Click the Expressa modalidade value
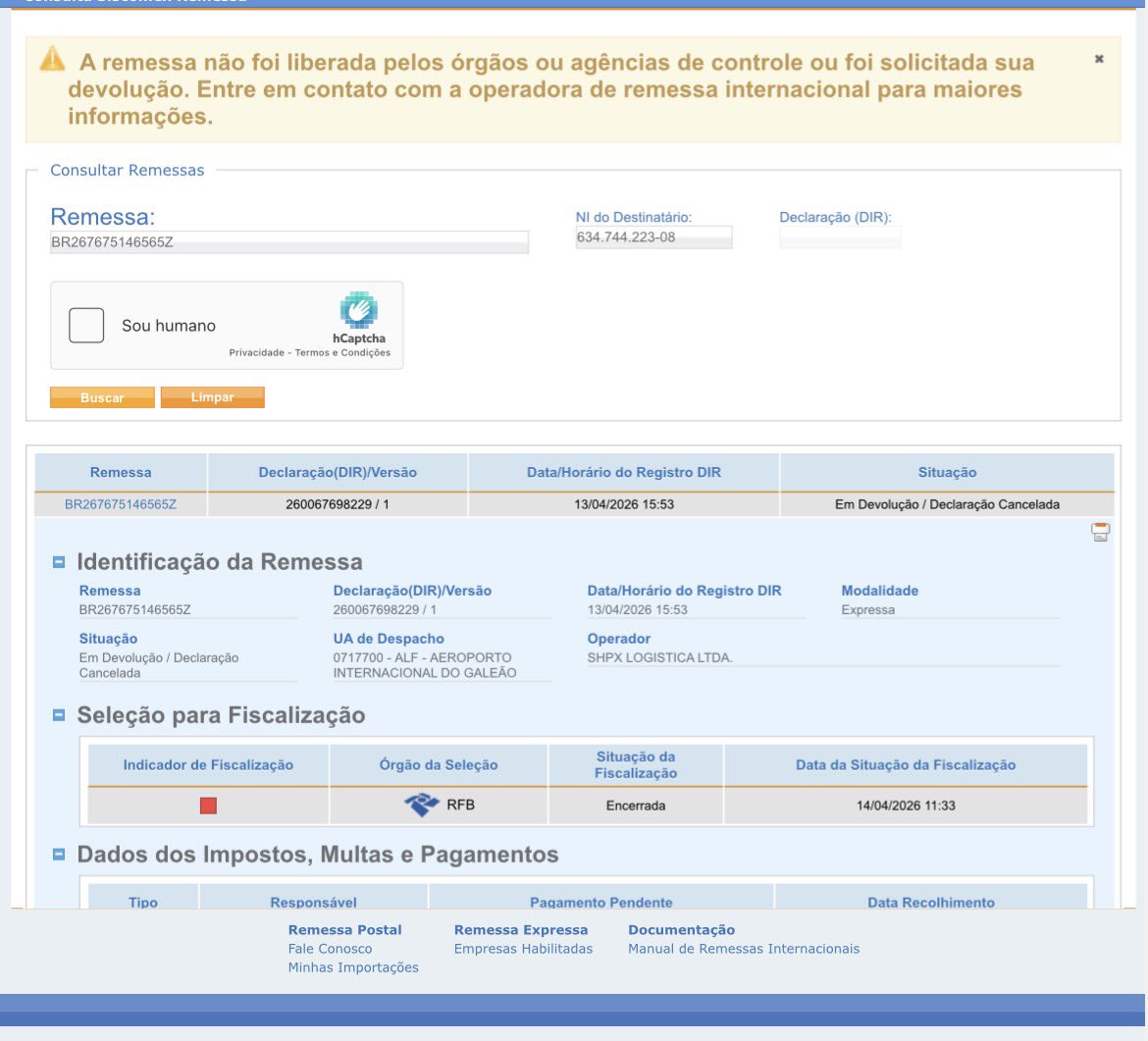1148x1041 pixels. coord(867,610)
